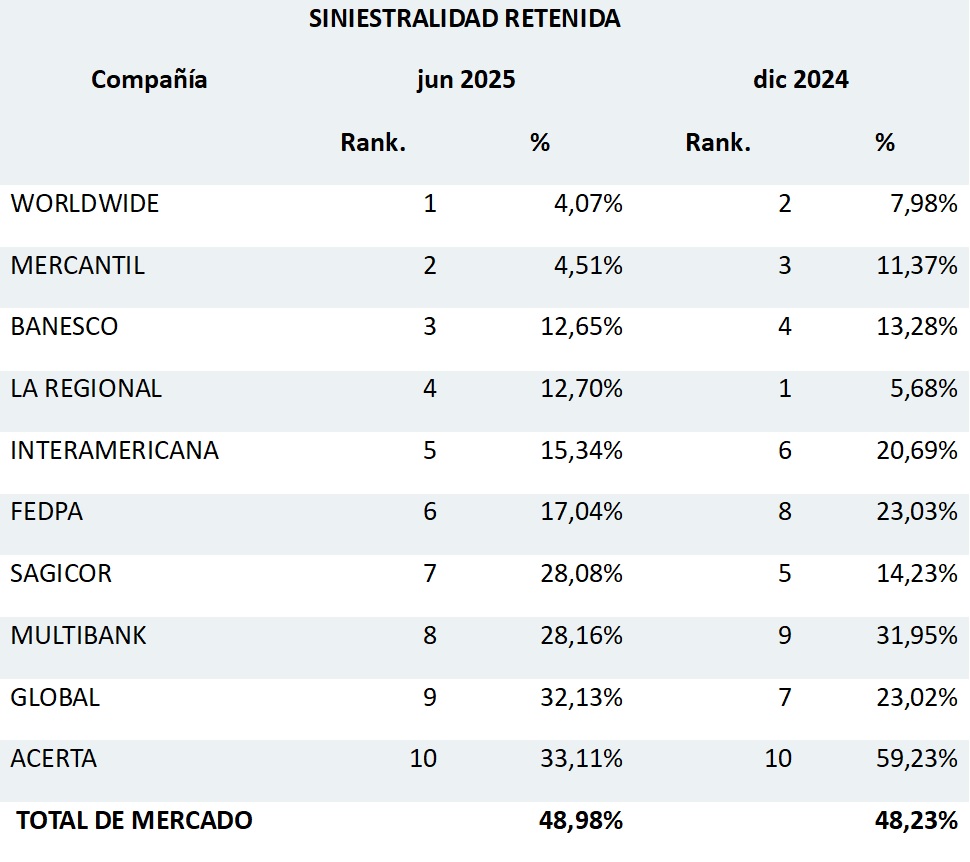This screenshot has width=970, height=862.
Task: Select the INTERAMERICANA company name
Action: point(114,451)
